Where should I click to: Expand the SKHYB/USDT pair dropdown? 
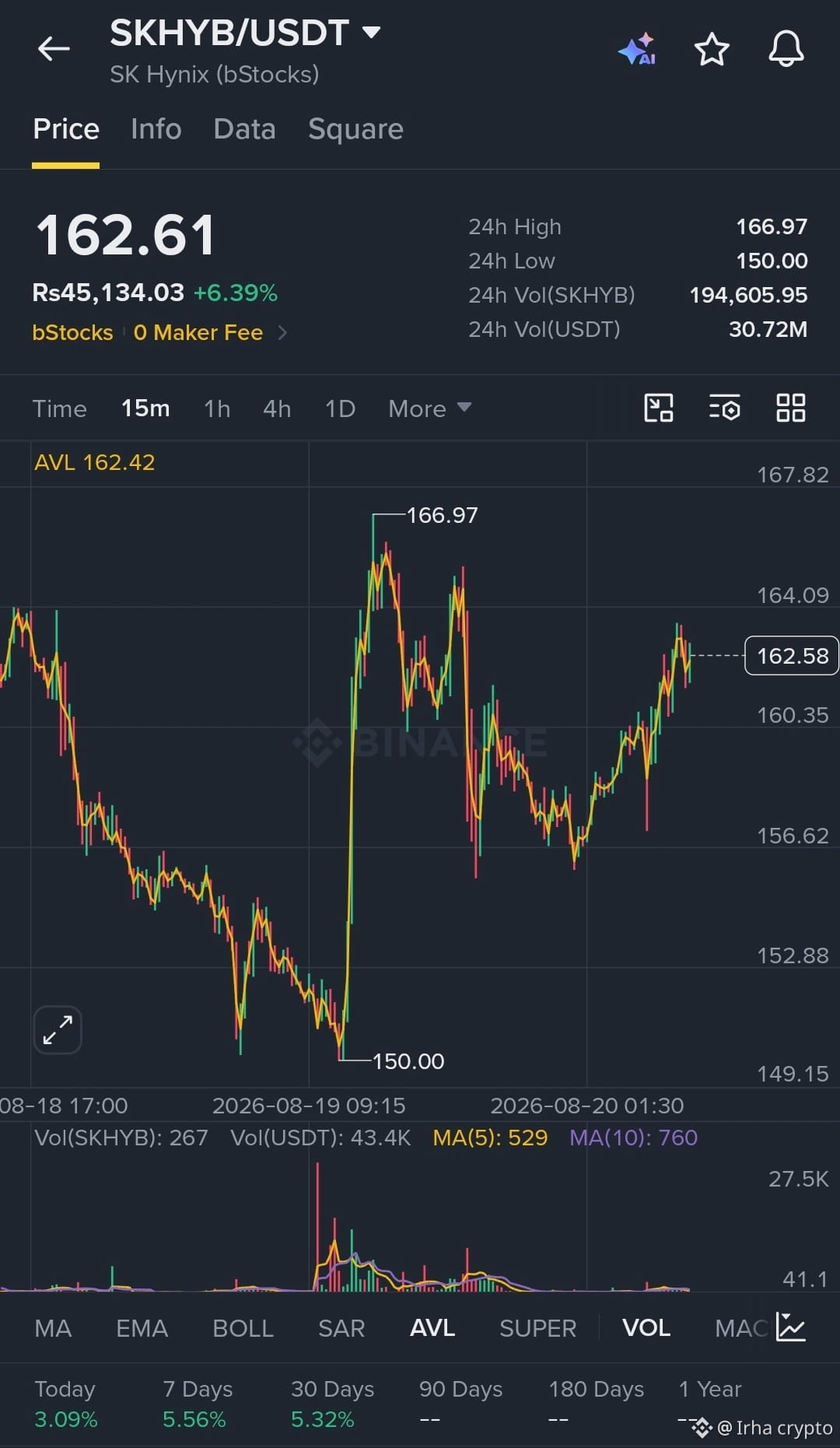click(x=372, y=33)
